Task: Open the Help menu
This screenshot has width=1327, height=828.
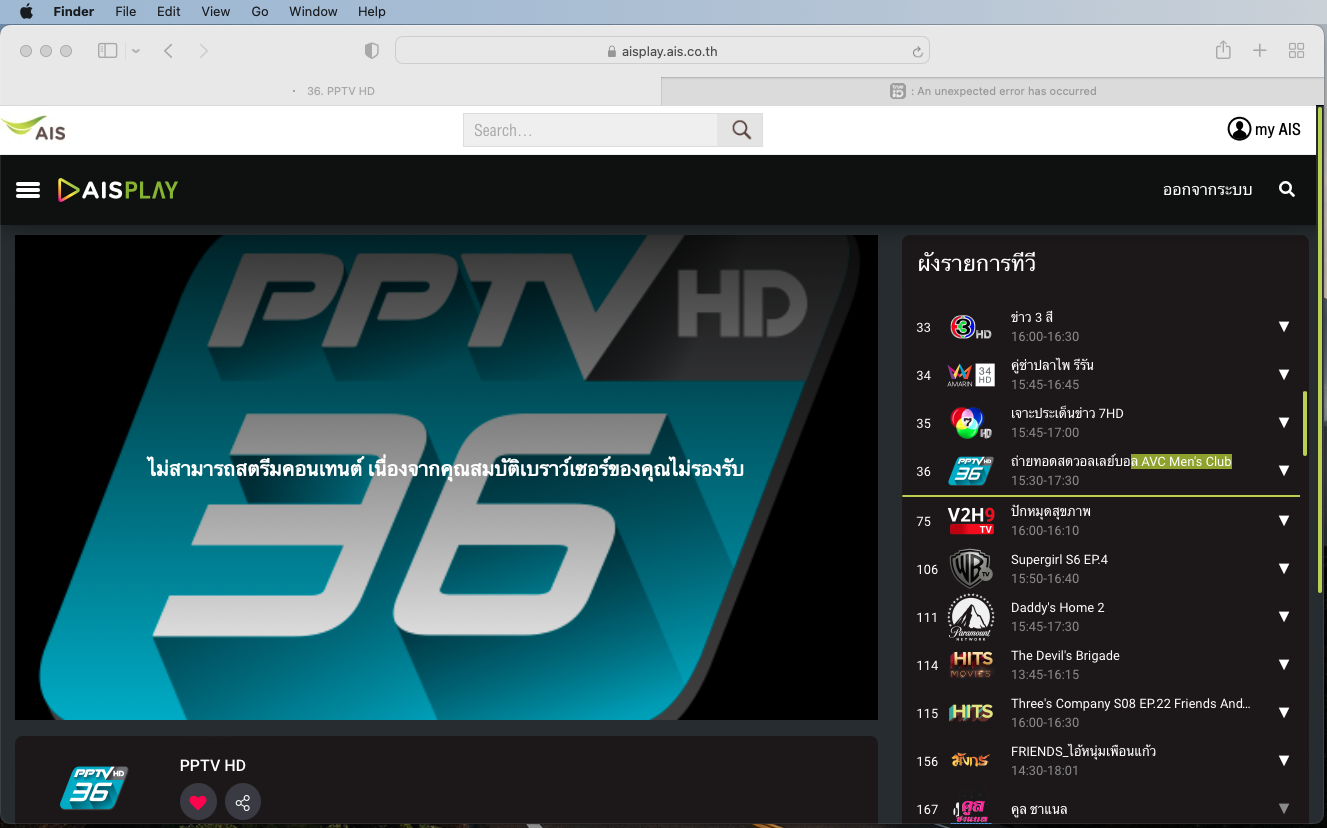Action: tap(372, 11)
